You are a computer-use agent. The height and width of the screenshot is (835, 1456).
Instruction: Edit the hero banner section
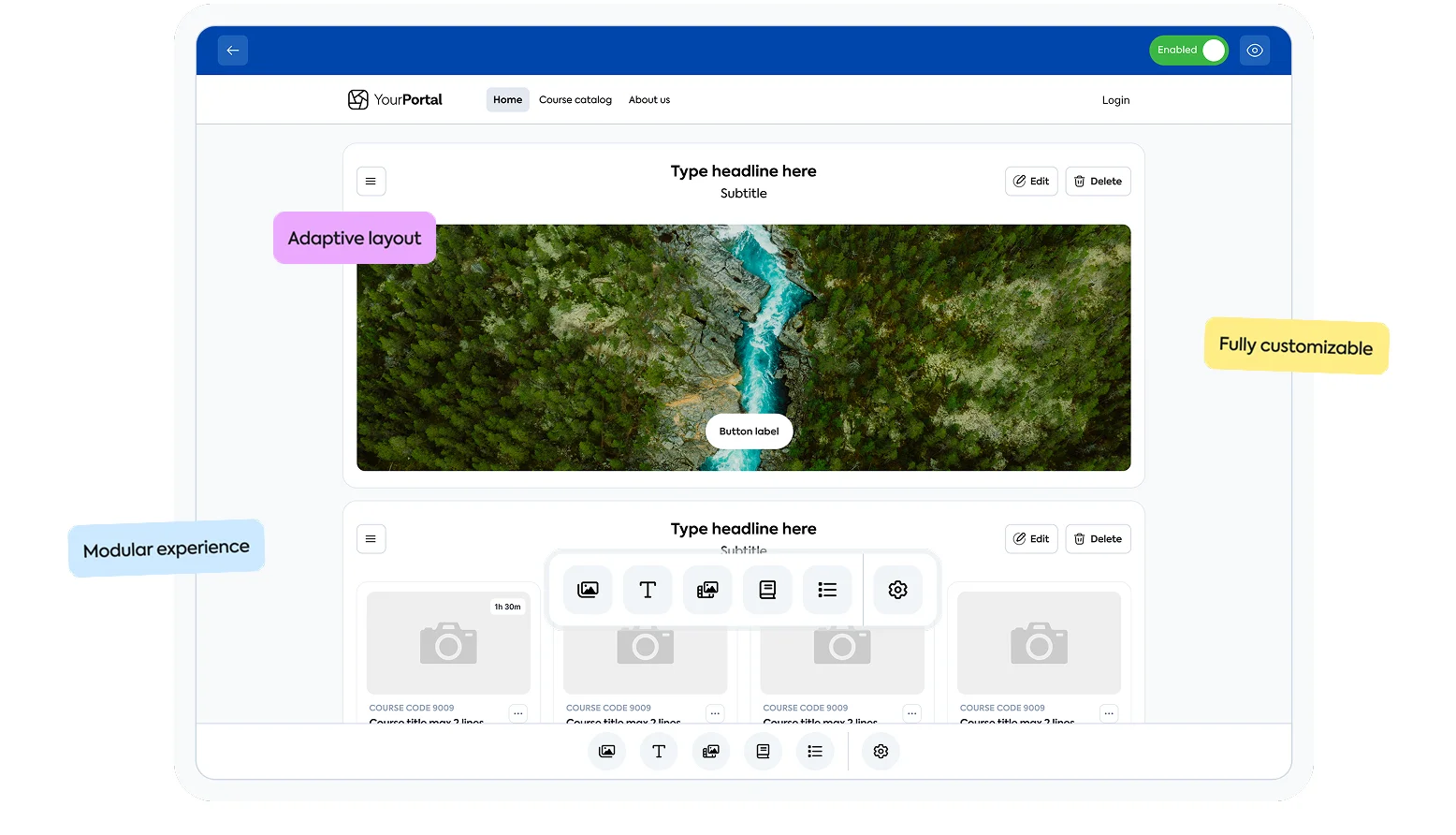(1031, 182)
